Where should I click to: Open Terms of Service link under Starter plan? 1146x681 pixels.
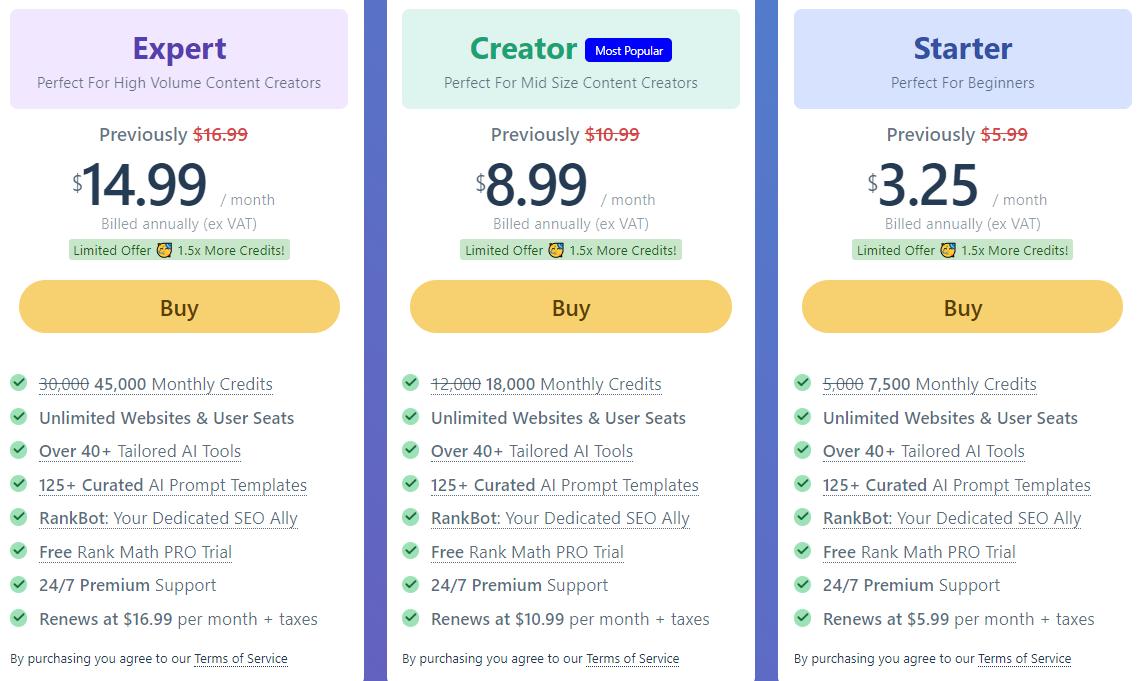click(x=1024, y=659)
